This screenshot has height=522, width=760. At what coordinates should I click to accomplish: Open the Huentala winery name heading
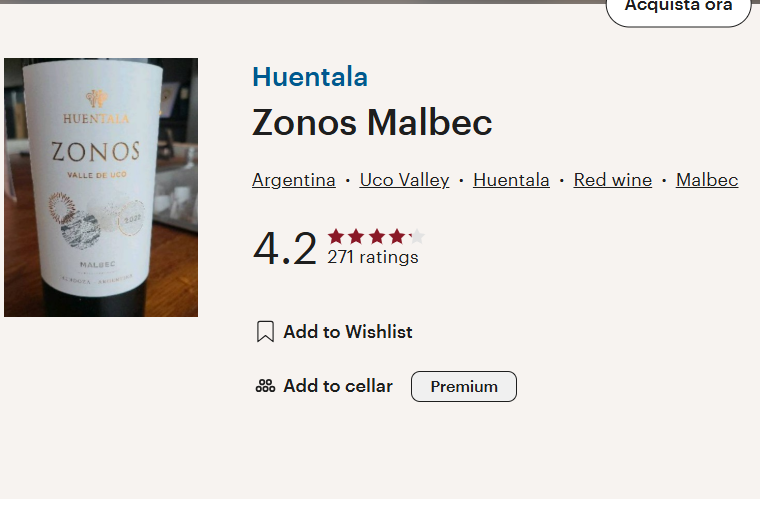(310, 77)
